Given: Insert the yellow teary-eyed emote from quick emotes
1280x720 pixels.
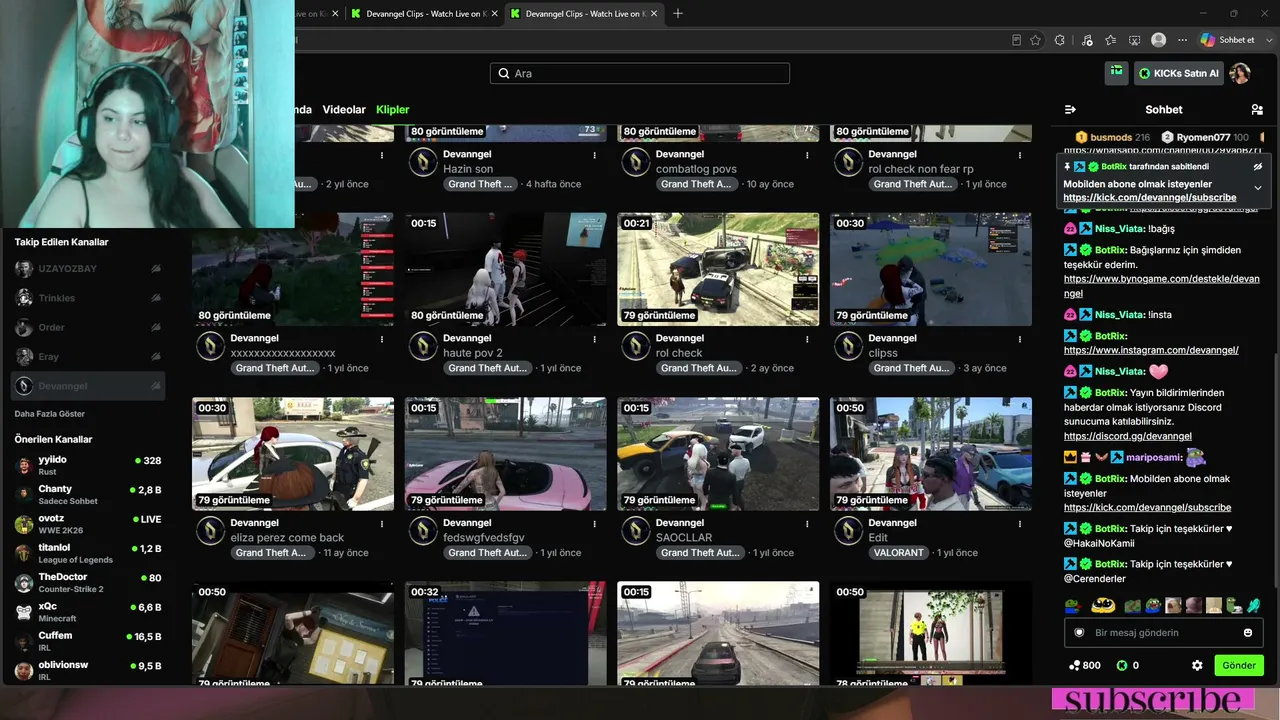Looking at the screenshot, I should tap(1103, 605).
